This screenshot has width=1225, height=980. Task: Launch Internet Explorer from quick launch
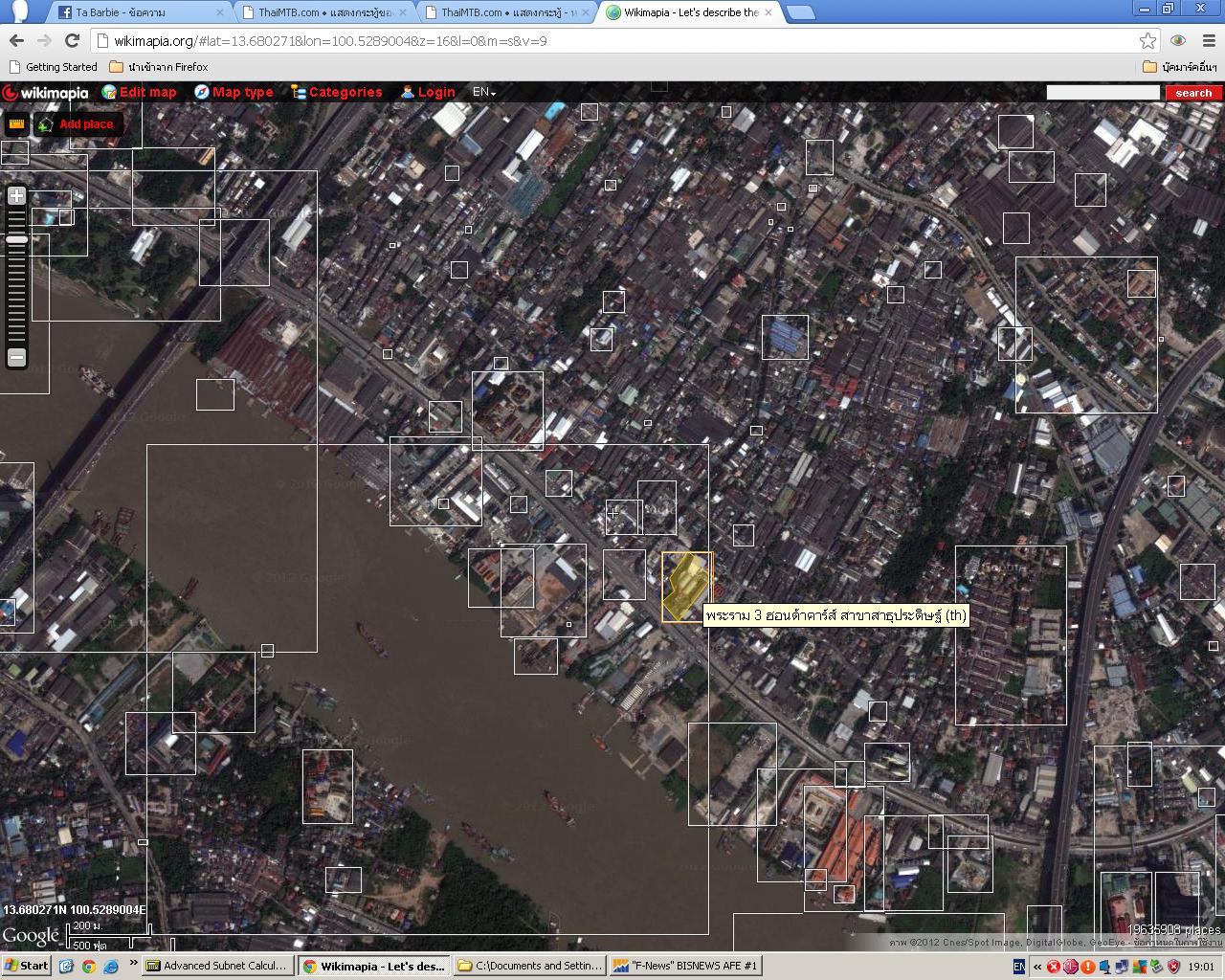(x=110, y=966)
